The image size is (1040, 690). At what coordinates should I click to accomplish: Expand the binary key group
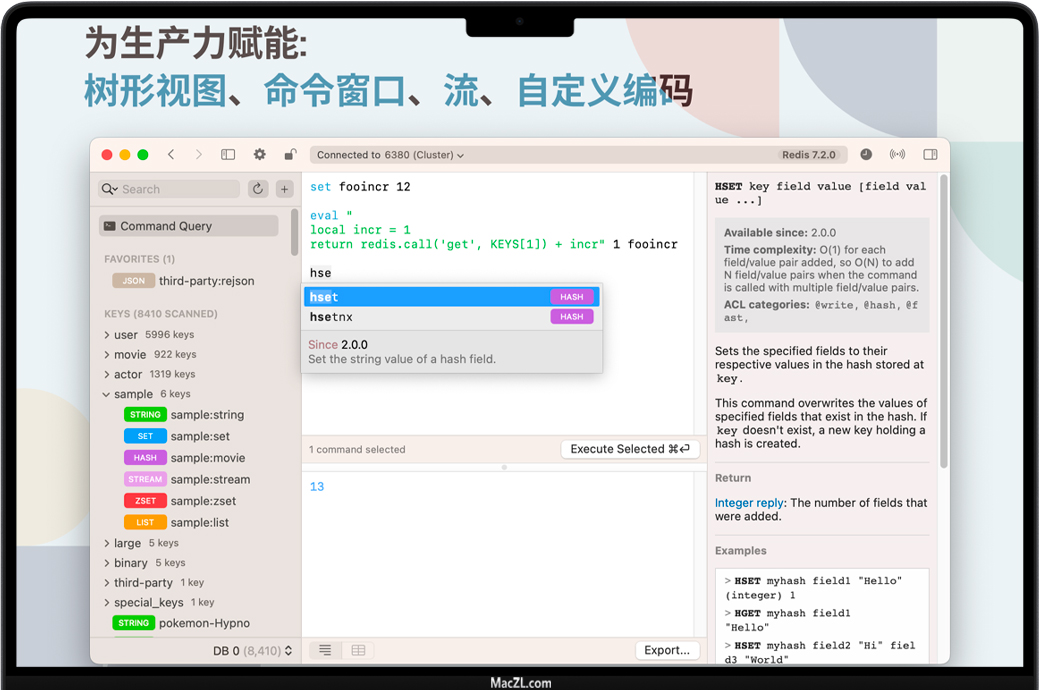pos(106,563)
